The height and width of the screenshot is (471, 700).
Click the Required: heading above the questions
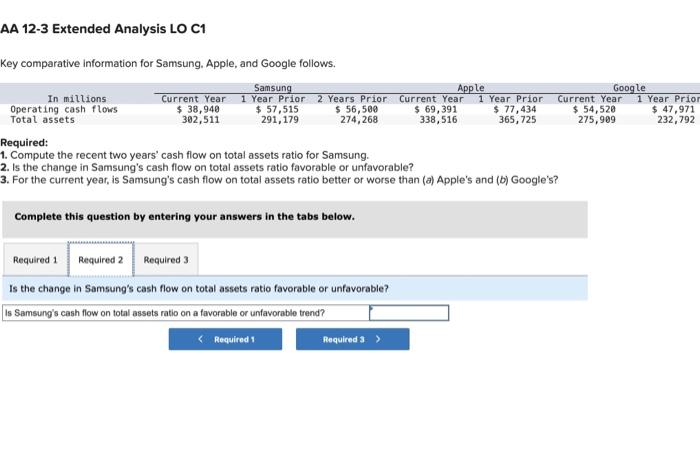point(24,143)
